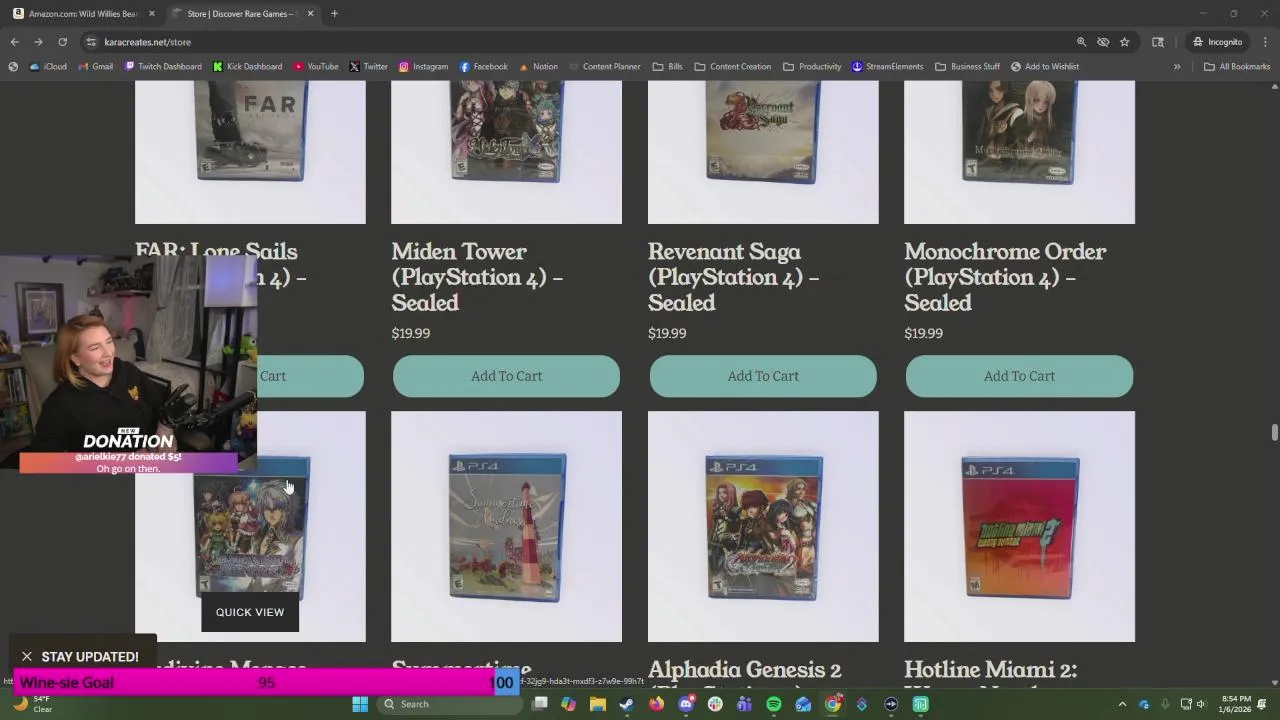Show more bookmarks with the double chevron
The height and width of the screenshot is (720, 1280).
click(1177, 67)
